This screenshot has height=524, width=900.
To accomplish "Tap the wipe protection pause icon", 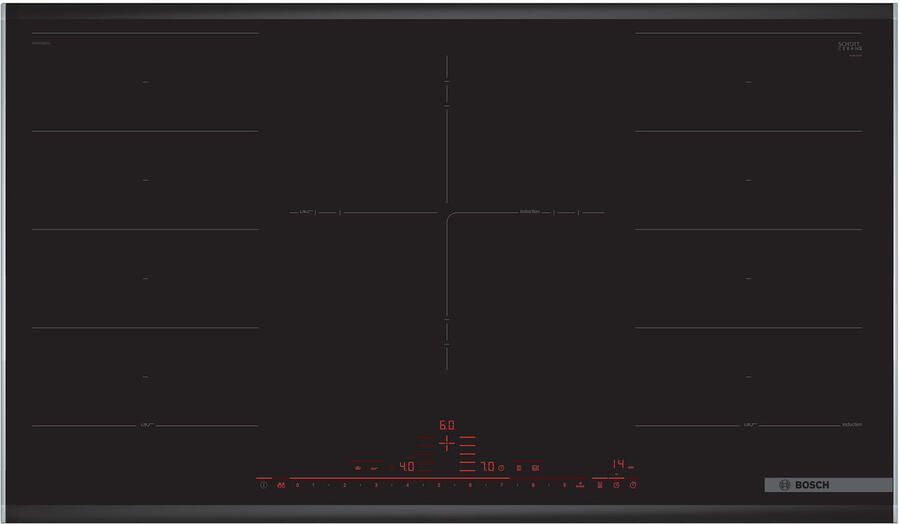I will coord(599,485).
